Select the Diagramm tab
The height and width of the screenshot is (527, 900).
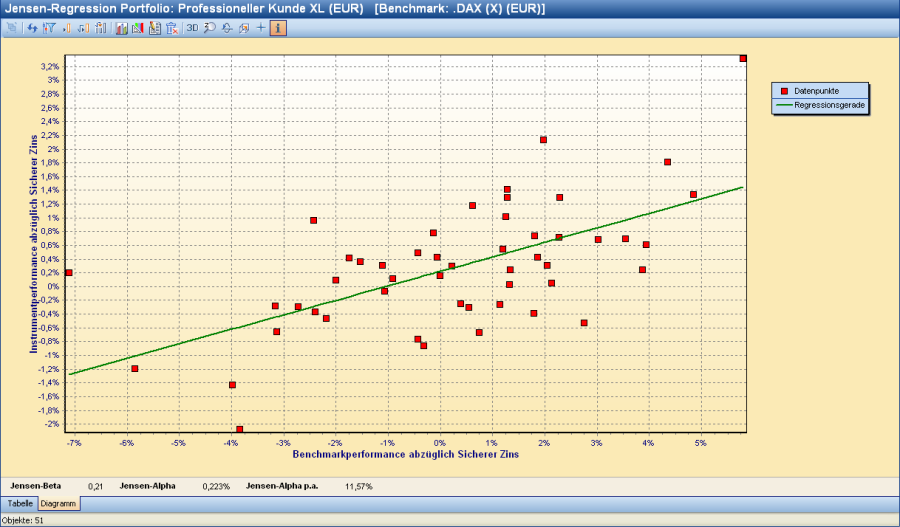pos(59,504)
